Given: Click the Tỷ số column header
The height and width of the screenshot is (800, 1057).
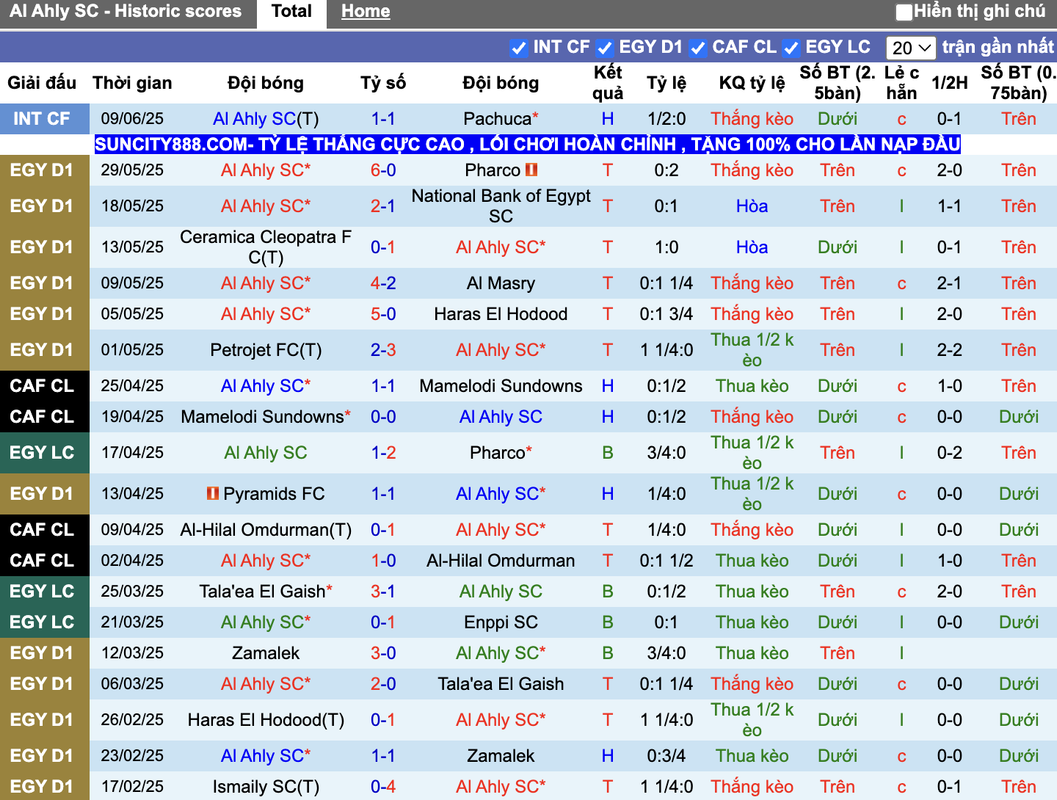Looking at the screenshot, I should 383,83.
